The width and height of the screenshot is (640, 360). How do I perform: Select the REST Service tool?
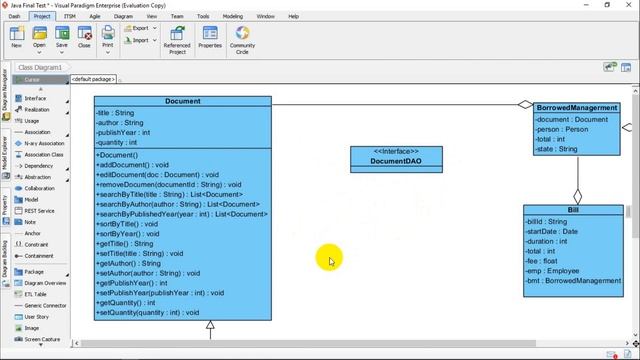pyautogui.click(x=39, y=211)
